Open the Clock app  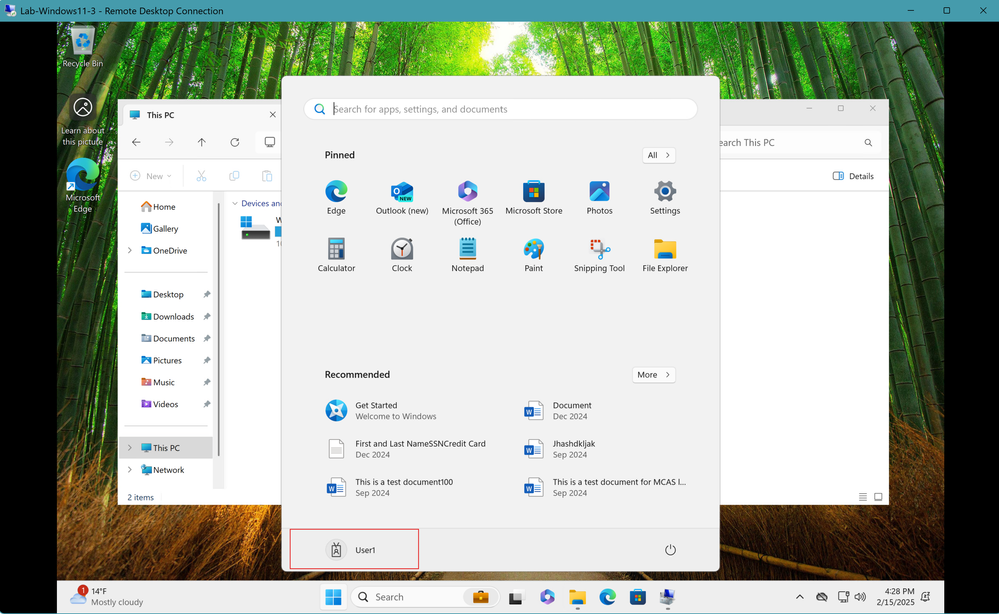402,255
